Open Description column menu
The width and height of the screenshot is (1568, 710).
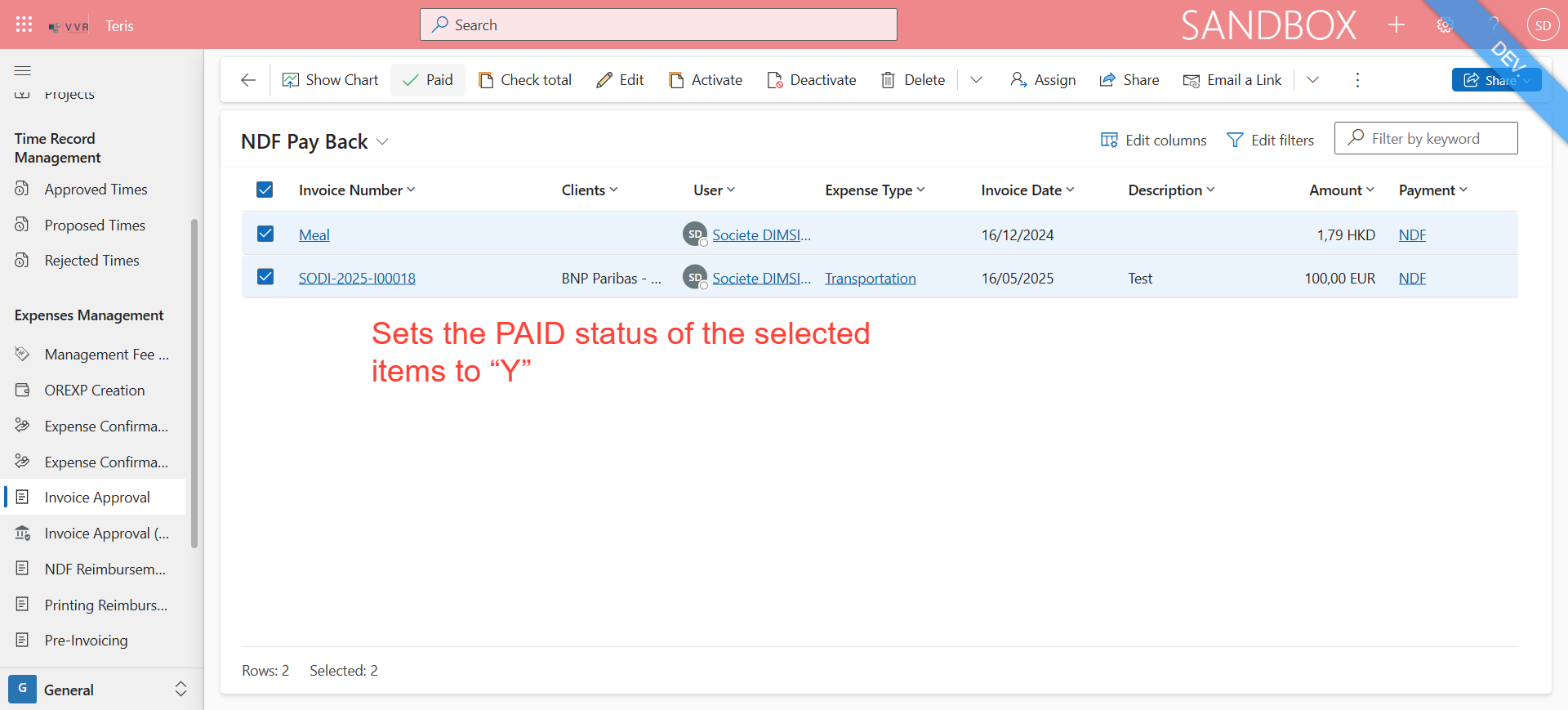1172,190
